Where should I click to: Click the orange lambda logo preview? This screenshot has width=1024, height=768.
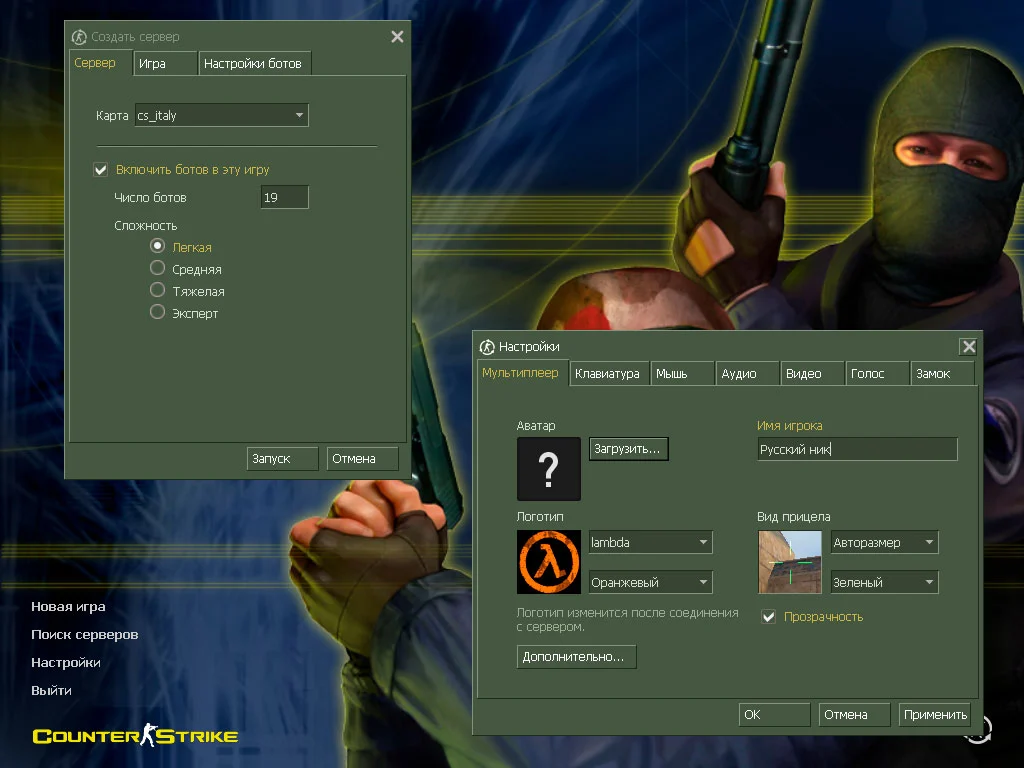[x=549, y=562]
